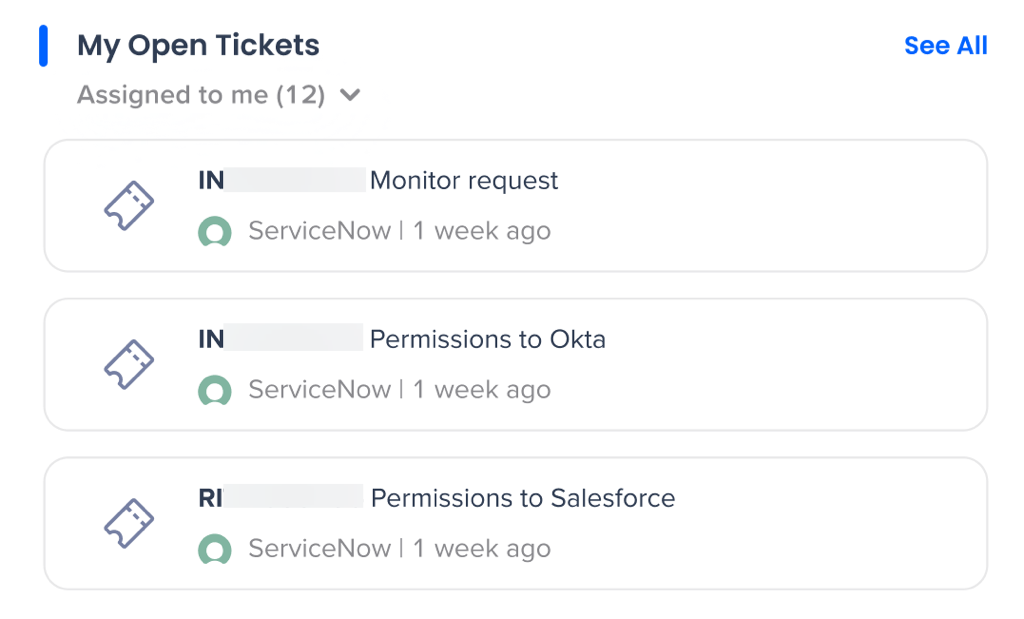
Task: Open the full ticket list via See All
Action: pyautogui.click(x=945, y=46)
